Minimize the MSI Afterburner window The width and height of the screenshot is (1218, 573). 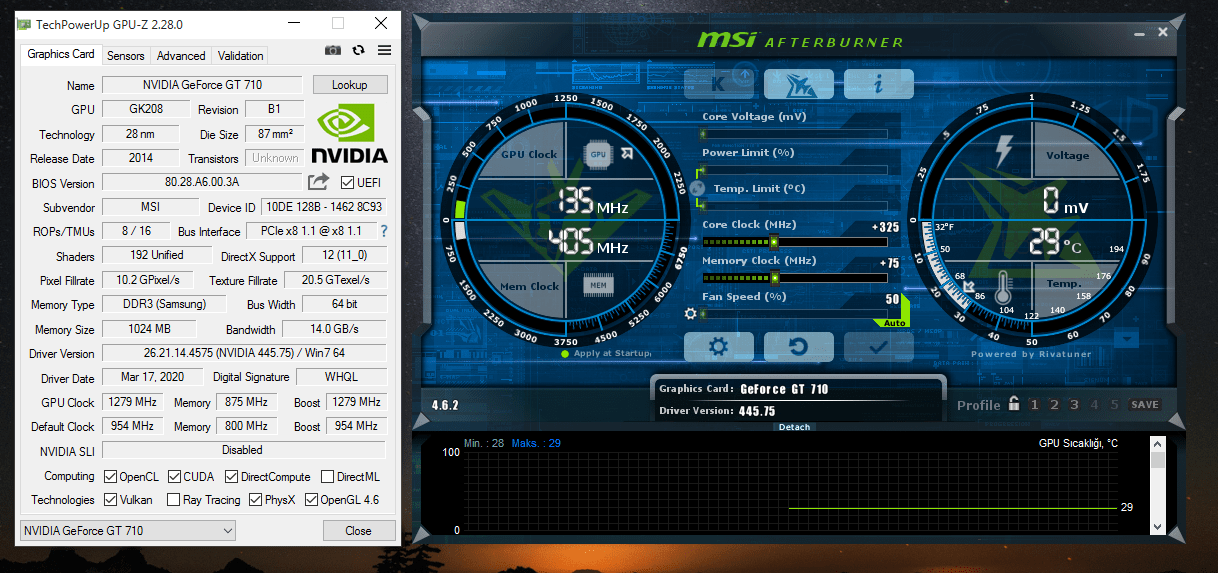pos(1139,33)
